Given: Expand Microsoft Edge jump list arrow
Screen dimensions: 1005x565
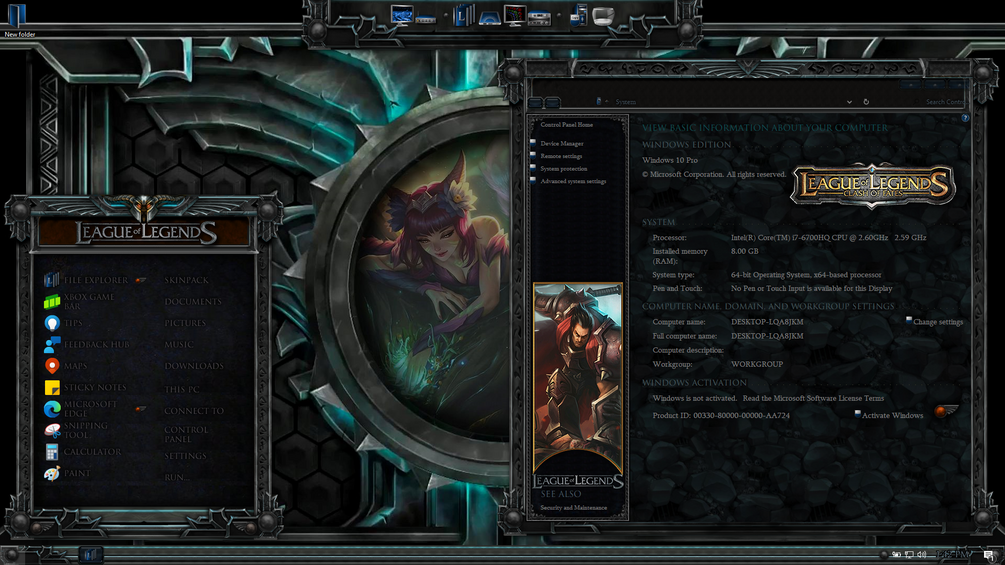Looking at the screenshot, I should coord(140,409).
